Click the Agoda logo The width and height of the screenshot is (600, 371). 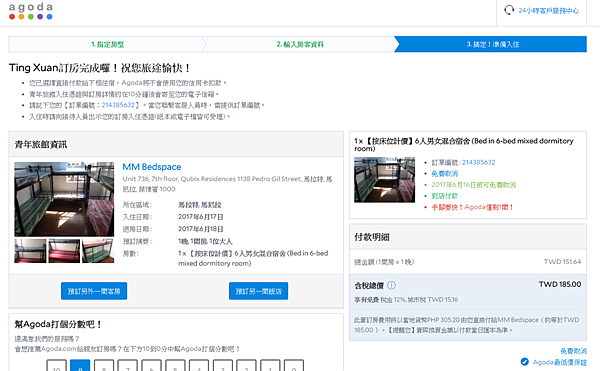click(x=31, y=11)
